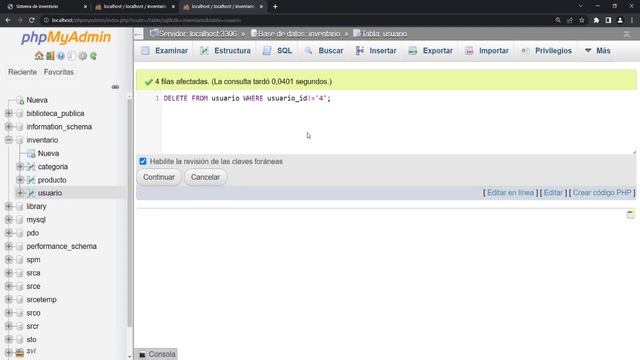Reload the browser page
Viewport: 640px width, 360px height.
(32, 20)
